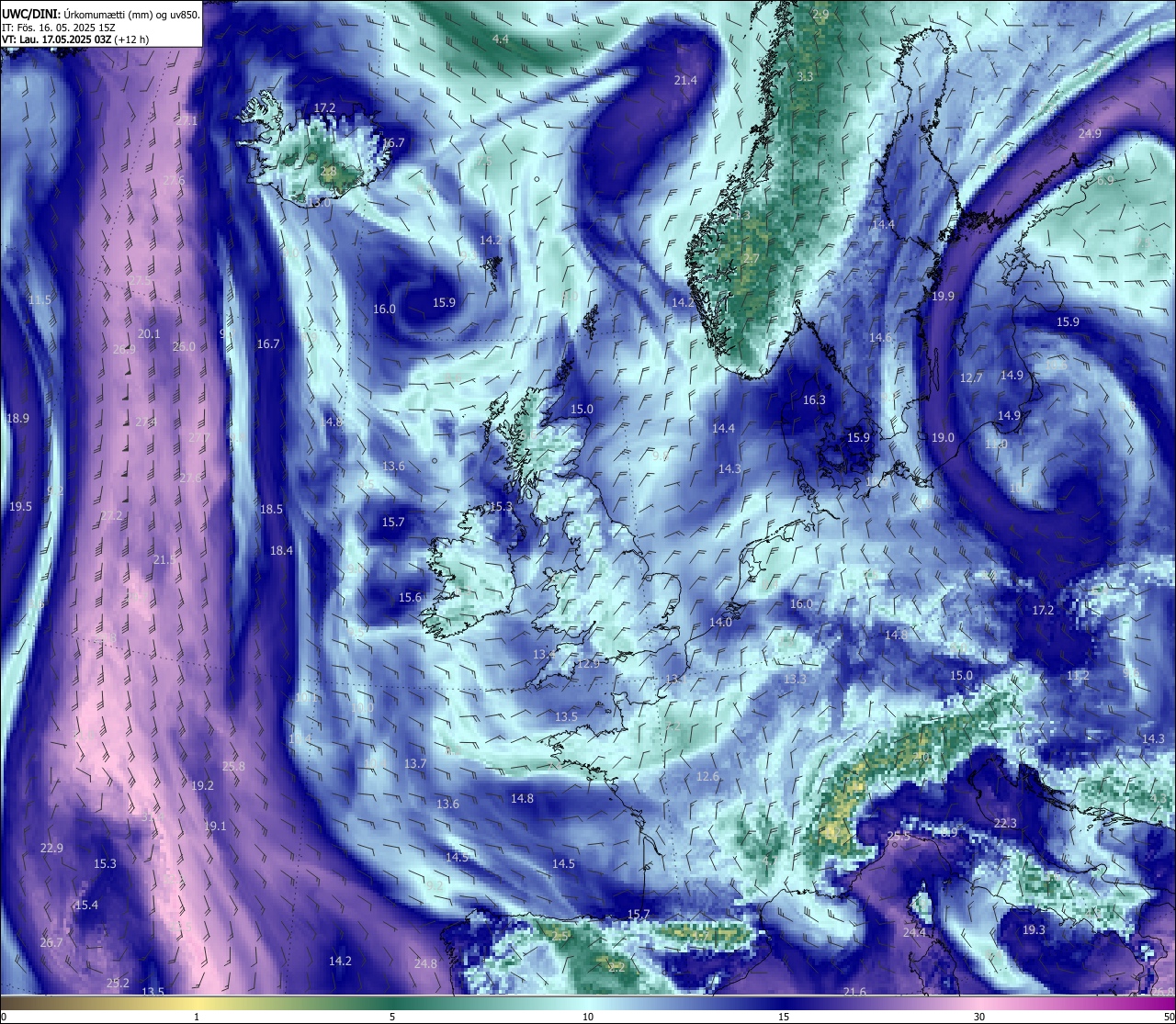
Task: Click the 'VT: Lau. 17.05.2025 03Z (+12 h)' line
Action: (75, 39)
